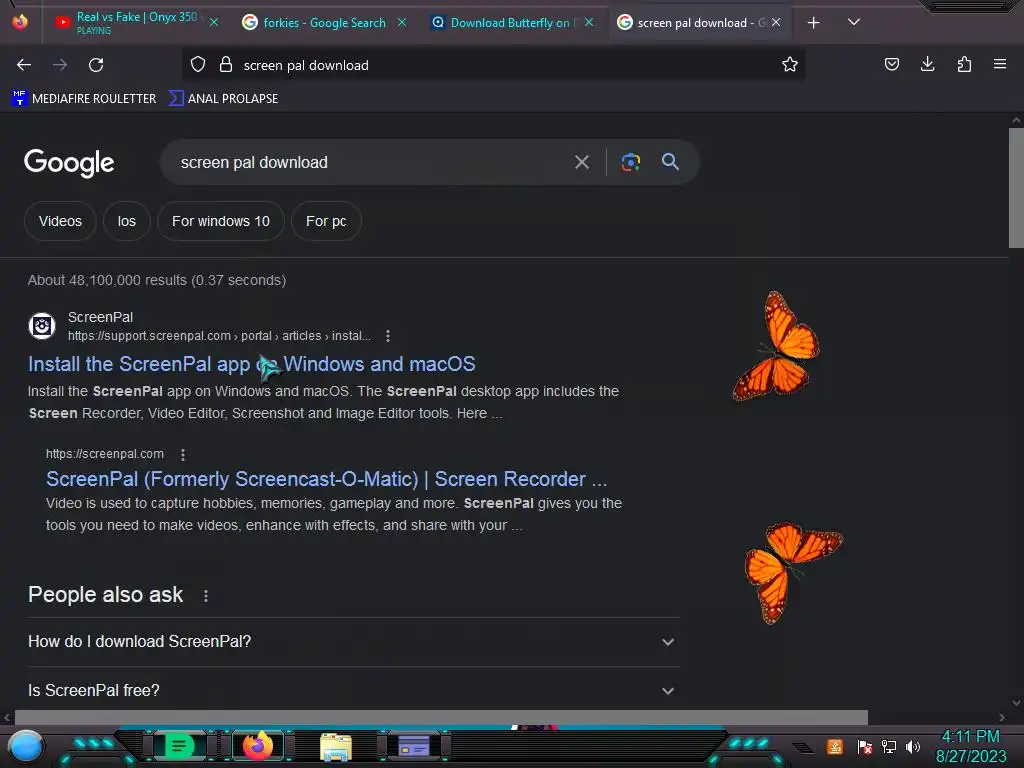The image size is (1024, 768).
Task: Filter results For pc
Action: (326, 221)
